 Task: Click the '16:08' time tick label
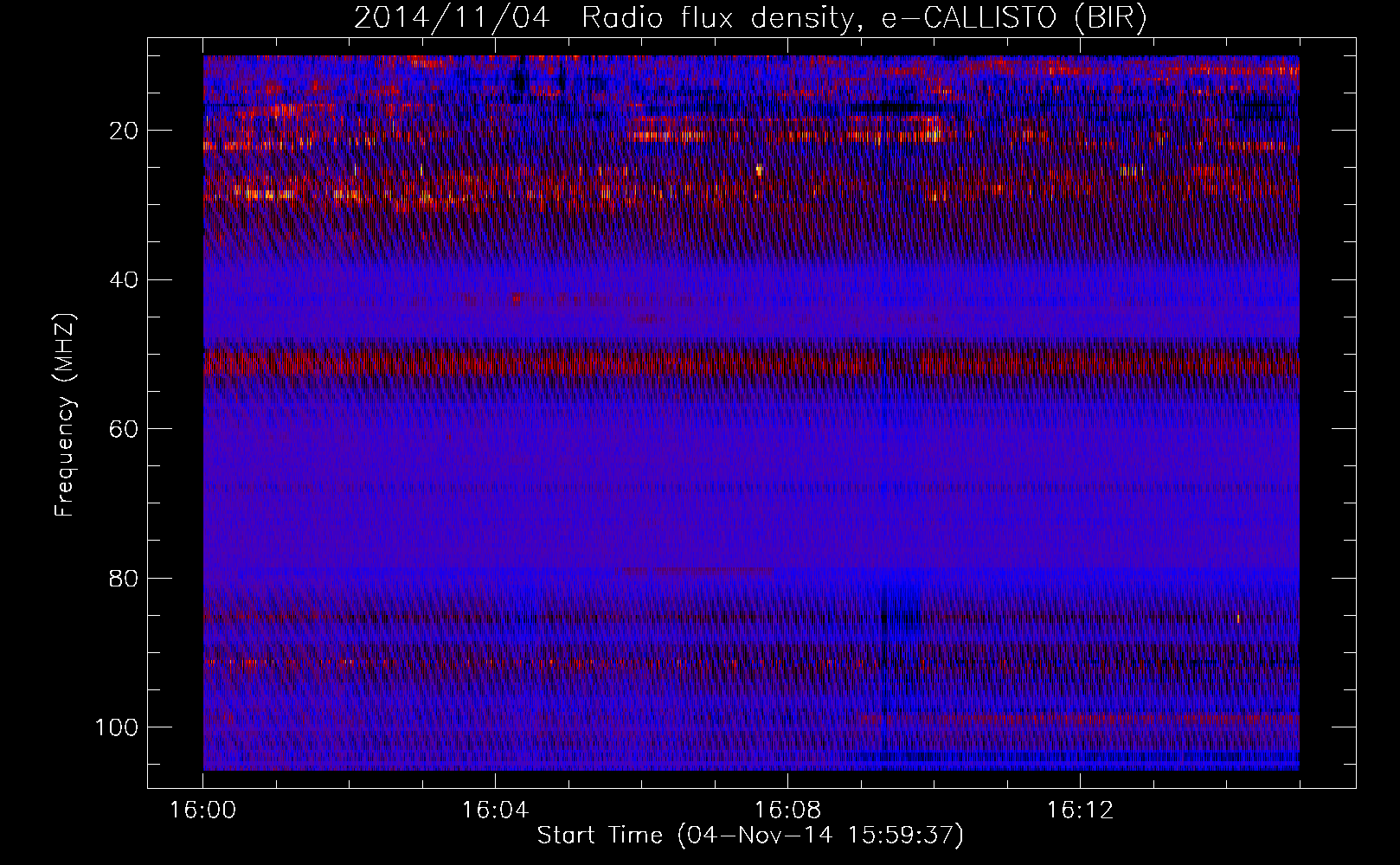(x=787, y=811)
